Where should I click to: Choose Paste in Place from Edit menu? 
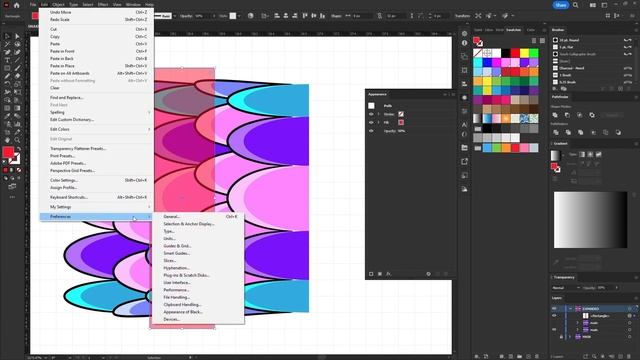[97, 66]
